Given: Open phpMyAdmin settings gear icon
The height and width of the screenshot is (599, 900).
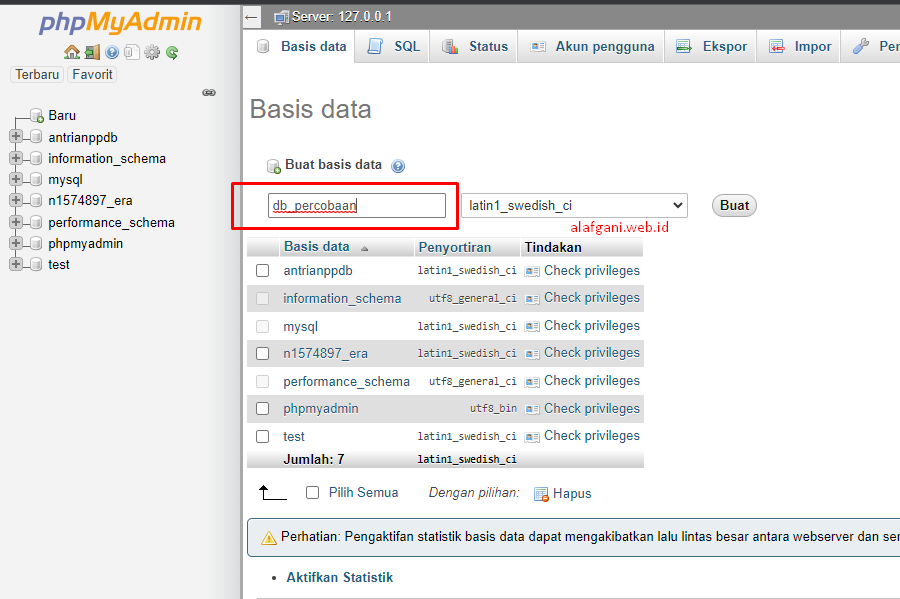Looking at the screenshot, I should point(151,52).
